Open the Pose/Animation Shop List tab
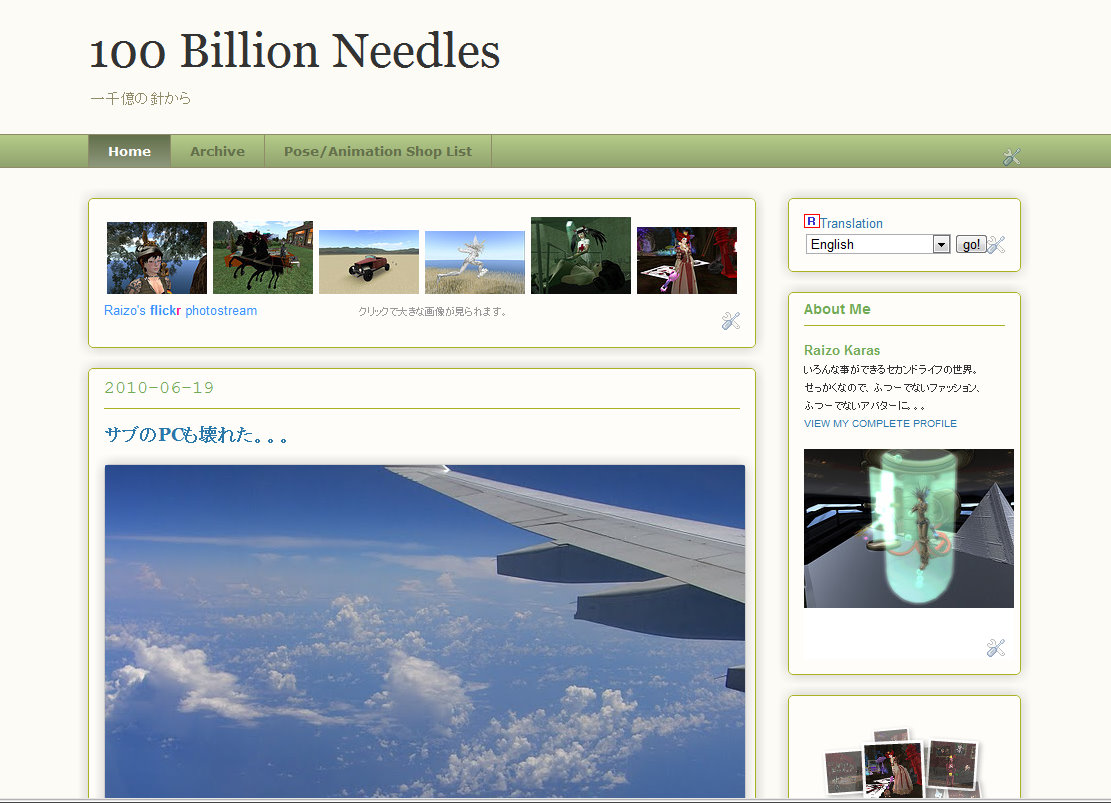This screenshot has height=803, width=1111. point(378,151)
